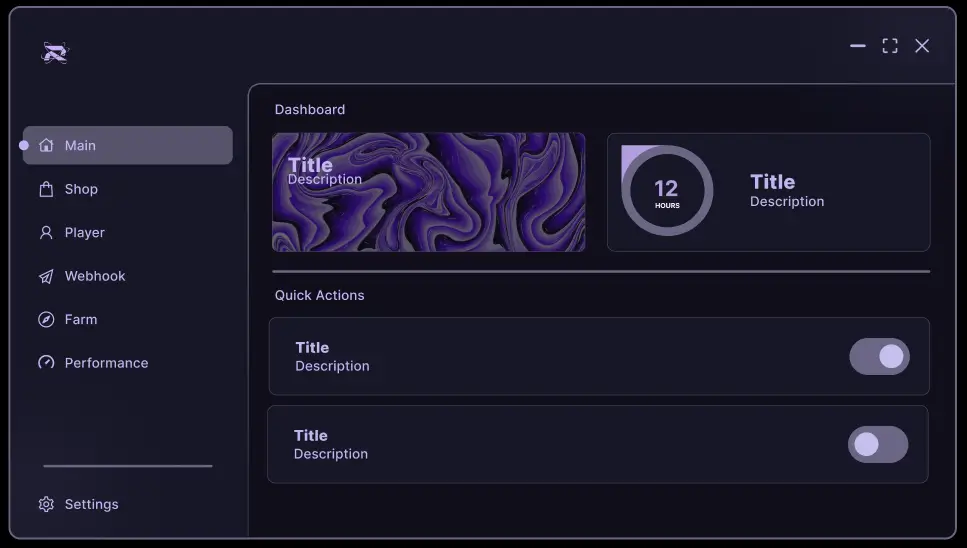Click the second Quick Actions card title
The height and width of the screenshot is (548, 967).
[x=310, y=435]
